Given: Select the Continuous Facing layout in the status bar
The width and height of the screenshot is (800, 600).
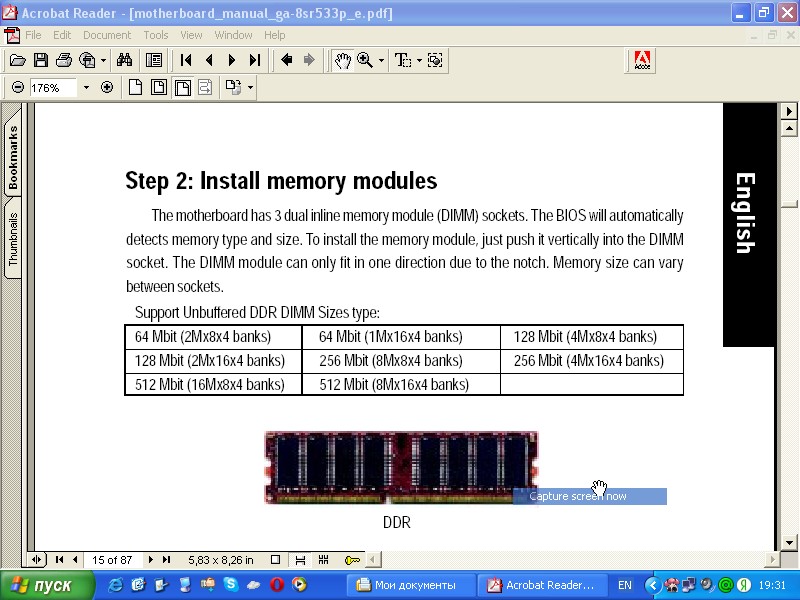Looking at the screenshot, I should [x=324, y=560].
